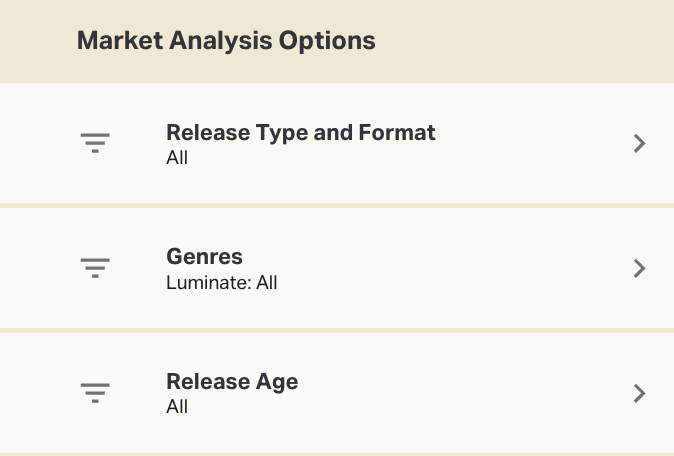Click the filter icon next to Release Age
The width and height of the screenshot is (674, 456).
[x=95, y=393]
